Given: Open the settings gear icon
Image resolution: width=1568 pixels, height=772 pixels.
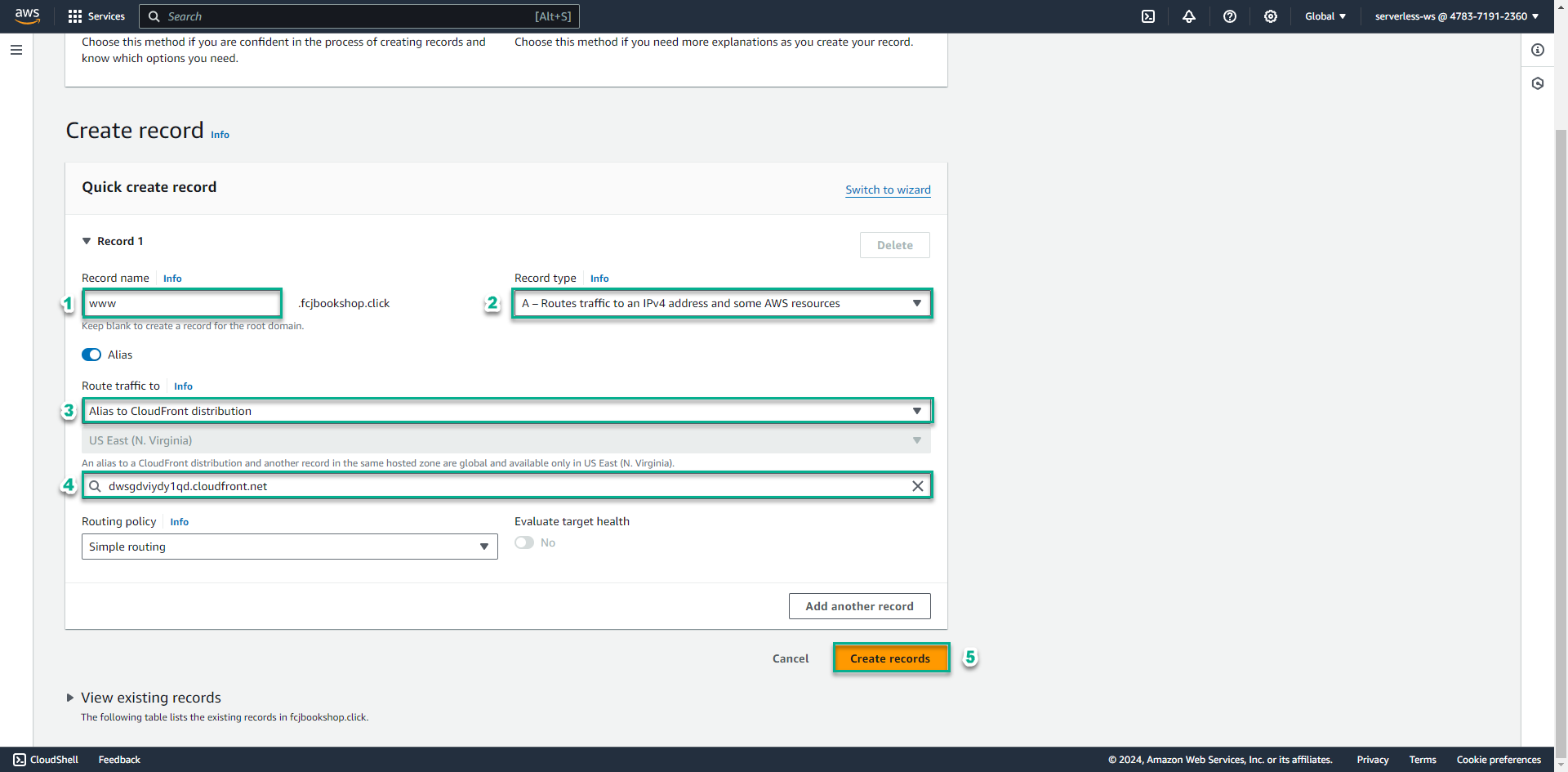Looking at the screenshot, I should click(1271, 16).
